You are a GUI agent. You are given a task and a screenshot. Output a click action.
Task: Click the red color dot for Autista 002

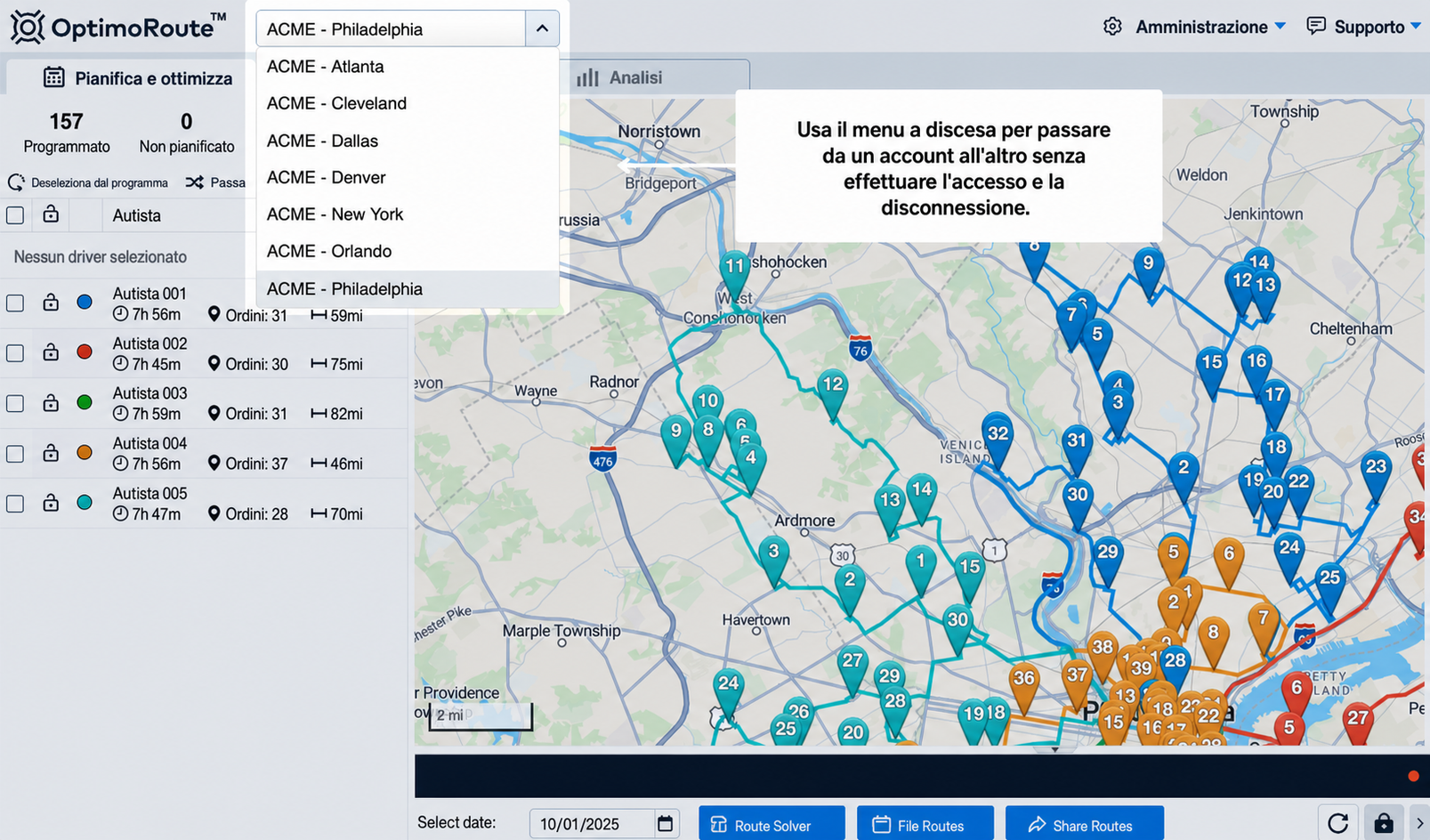tap(85, 352)
